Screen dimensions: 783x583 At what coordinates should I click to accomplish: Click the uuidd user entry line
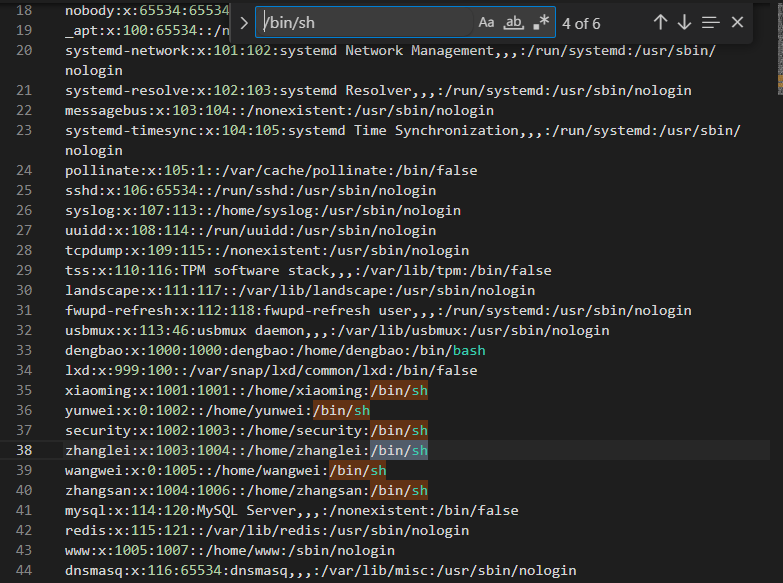click(251, 230)
